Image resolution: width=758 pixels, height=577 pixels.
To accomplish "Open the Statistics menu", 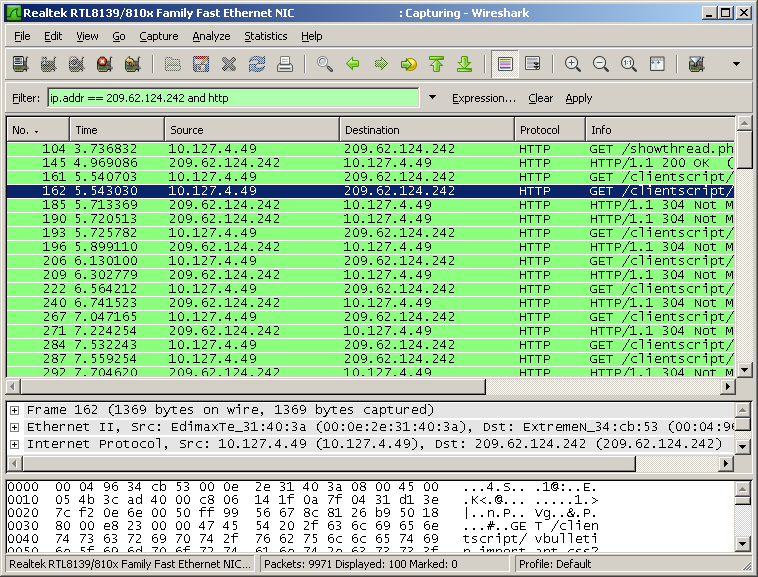I will pos(265,36).
